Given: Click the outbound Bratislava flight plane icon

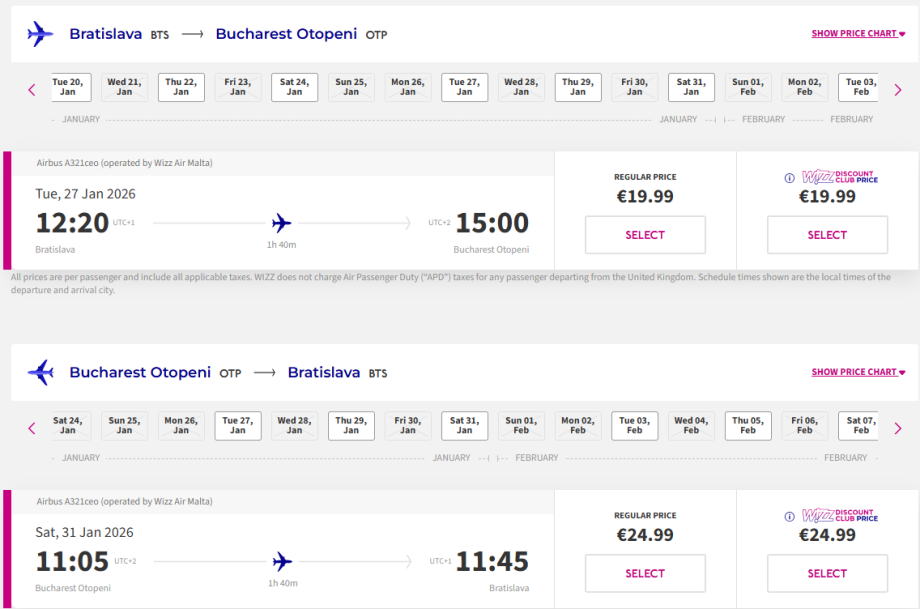Looking at the screenshot, I should point(40,34).
